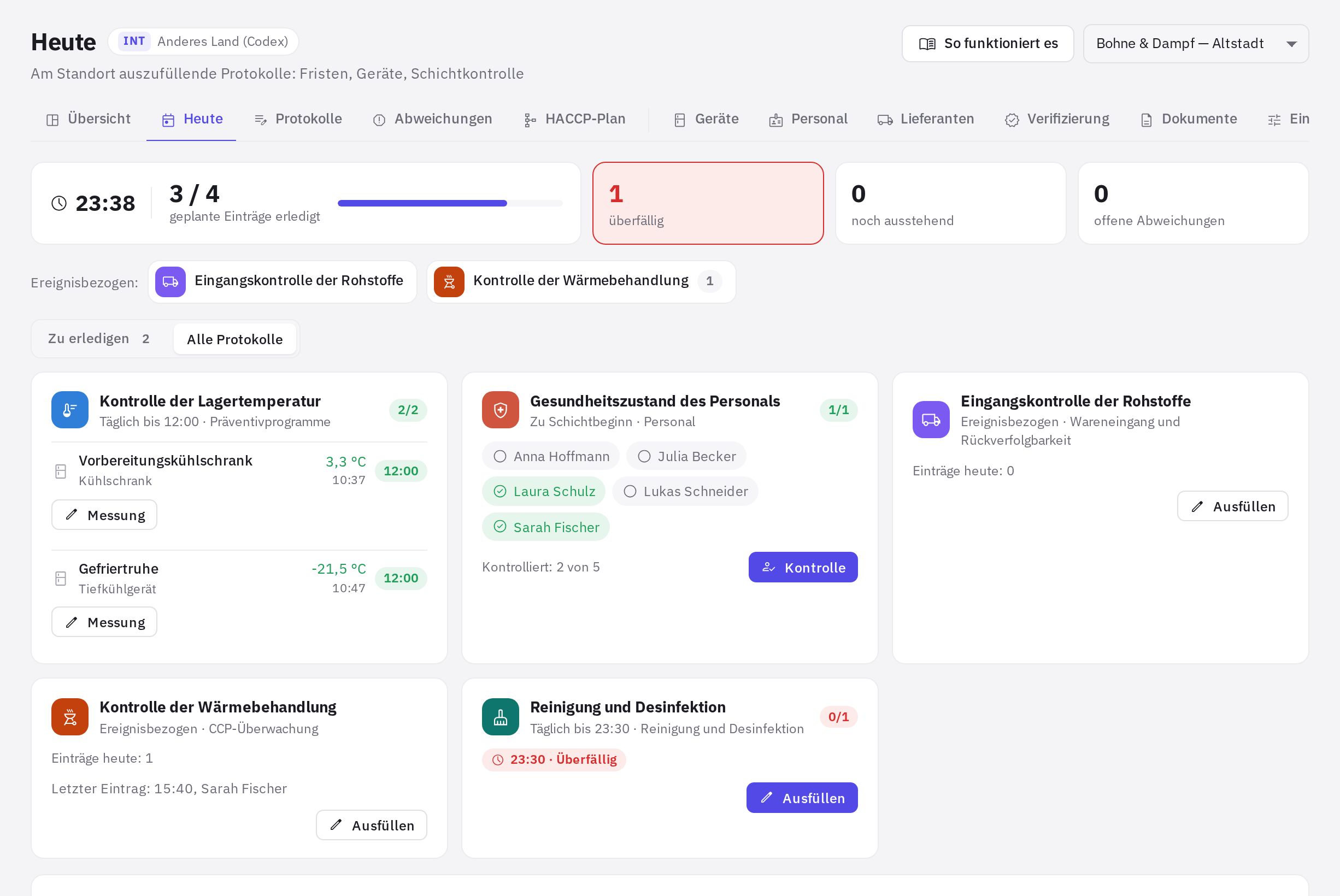
Task: Click the freezer icon beside Gefriertruhe
Action: [x=61, y=578]
